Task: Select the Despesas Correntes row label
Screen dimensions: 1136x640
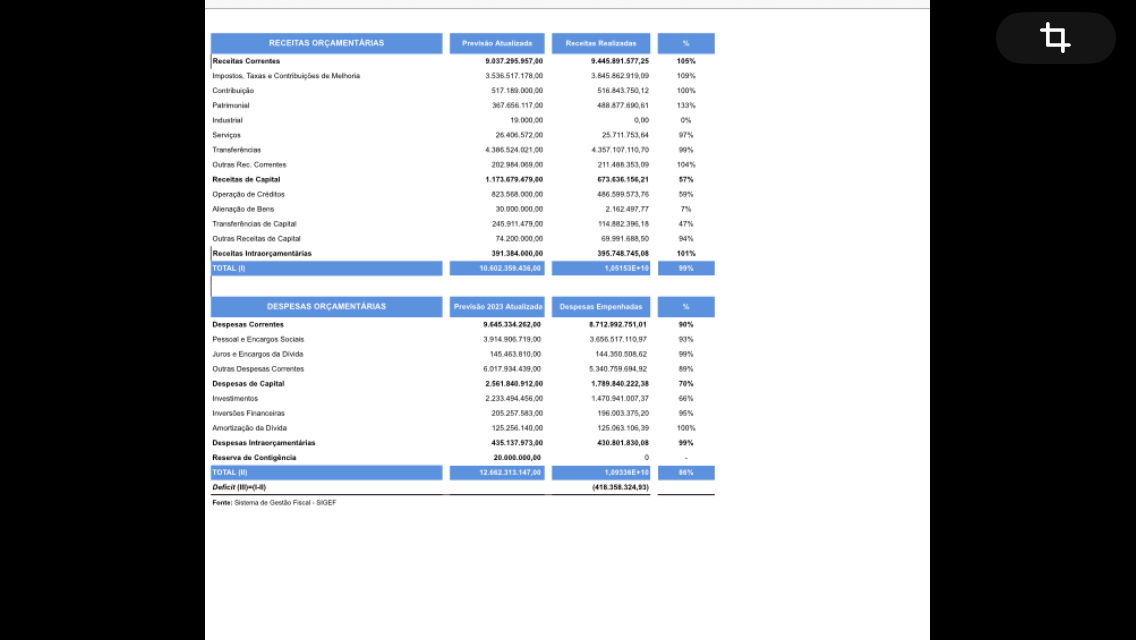Action: point(248,324)
